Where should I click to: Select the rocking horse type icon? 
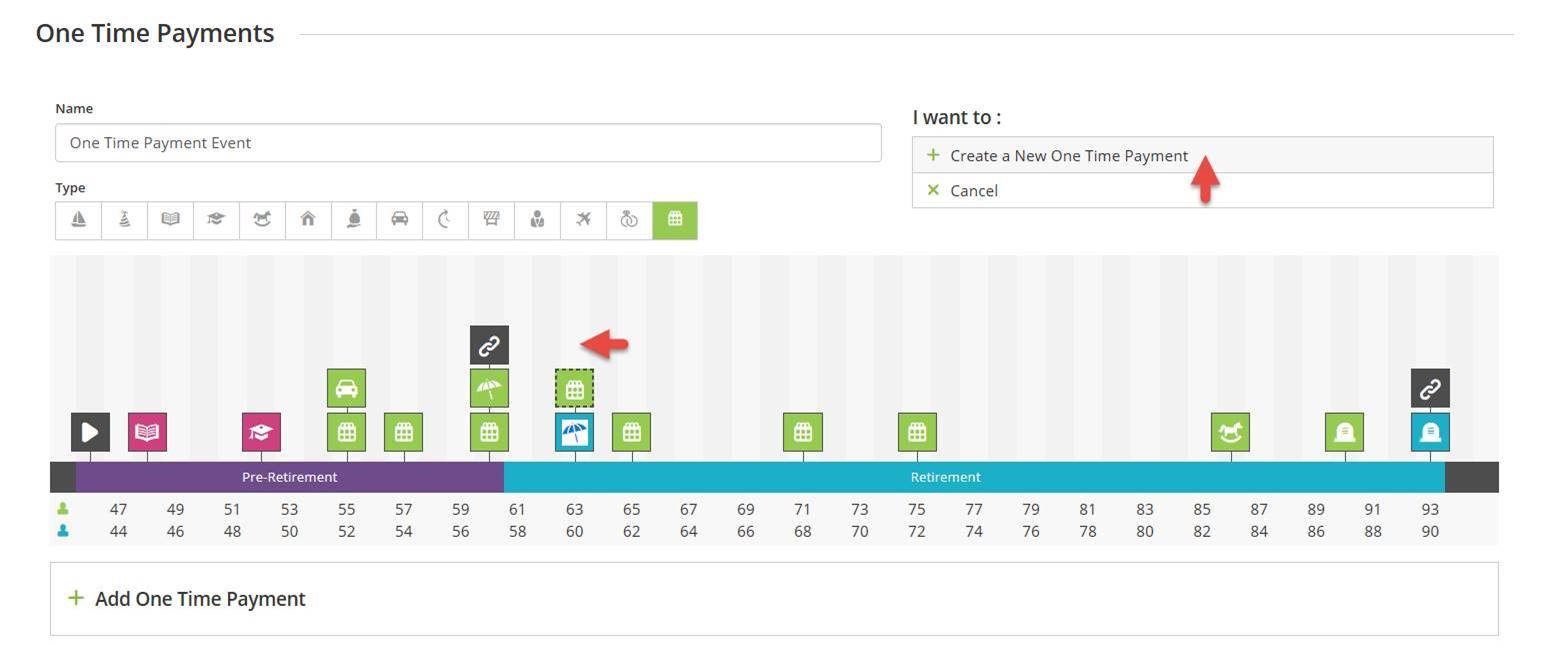click(x=262, y=220)
